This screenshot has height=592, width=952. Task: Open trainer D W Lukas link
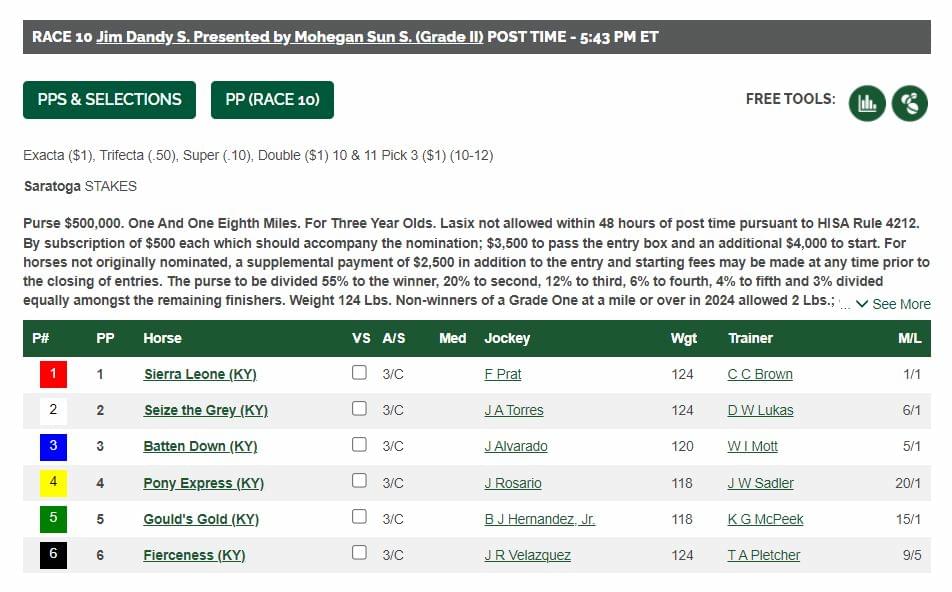(x=760, y=410)
